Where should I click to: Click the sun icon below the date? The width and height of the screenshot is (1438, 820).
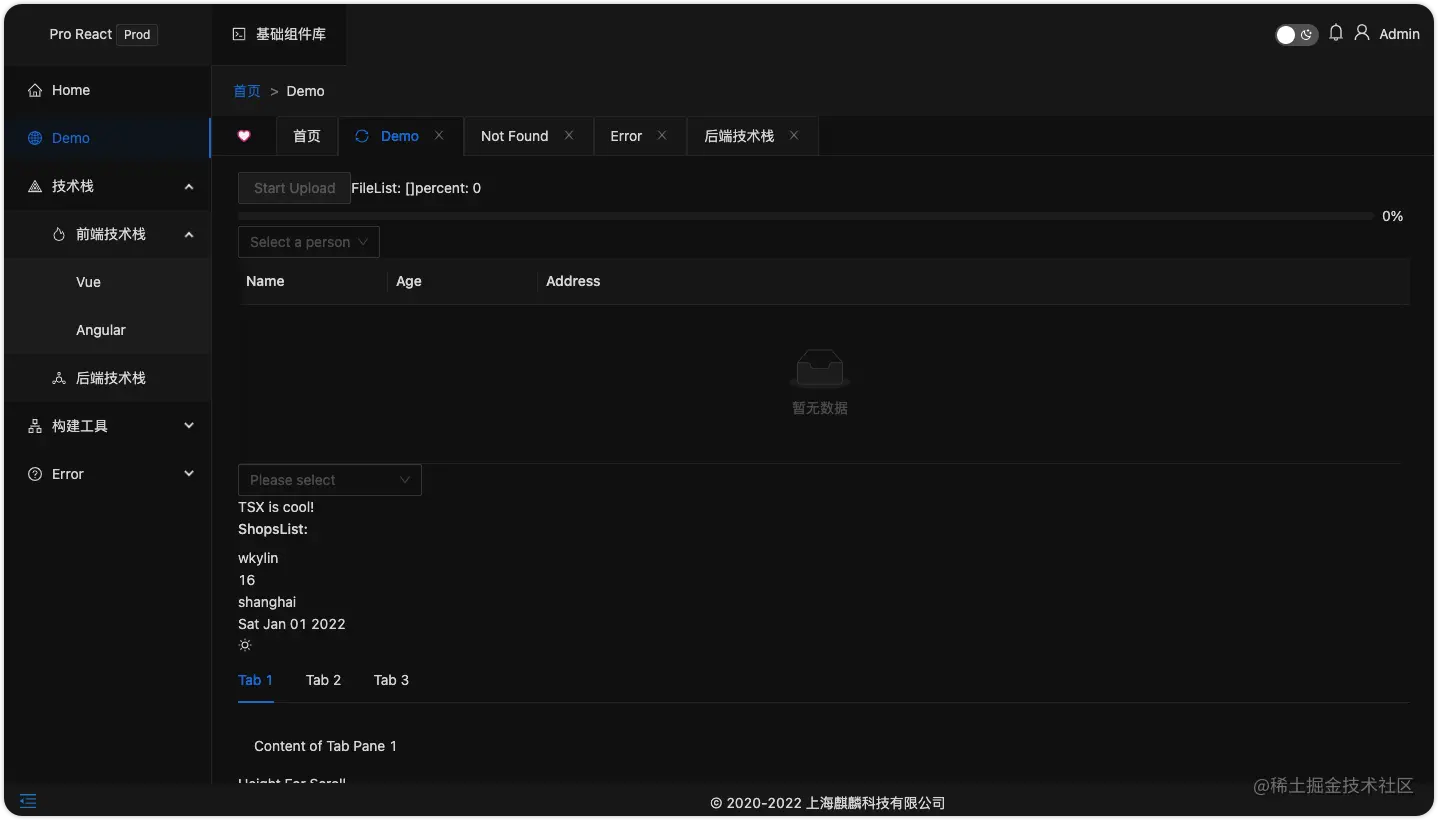point(245,645)
